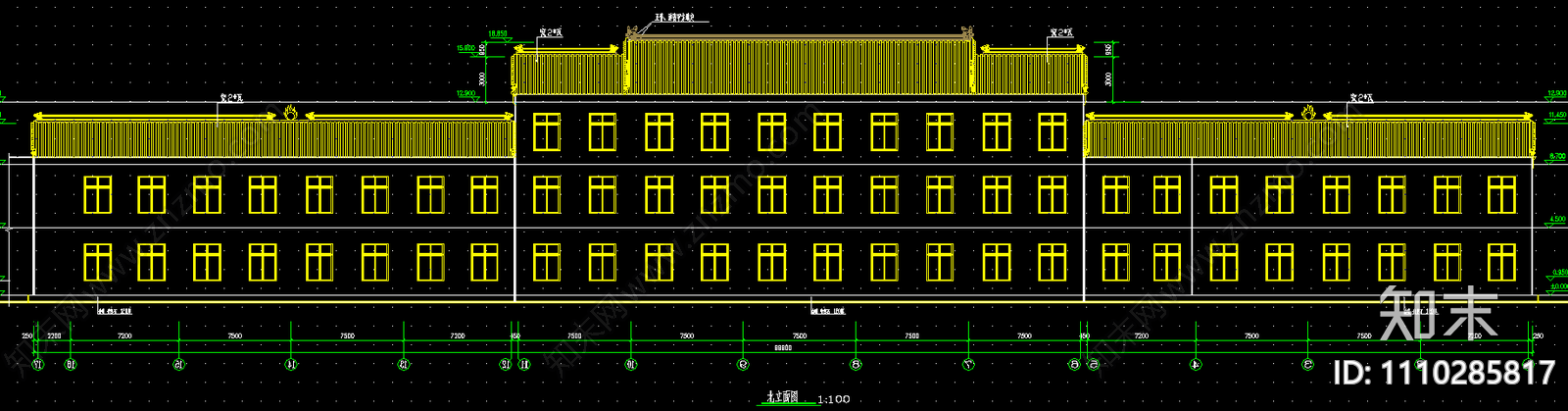Click 7500 dimension between axes 8 and 7

912,336
